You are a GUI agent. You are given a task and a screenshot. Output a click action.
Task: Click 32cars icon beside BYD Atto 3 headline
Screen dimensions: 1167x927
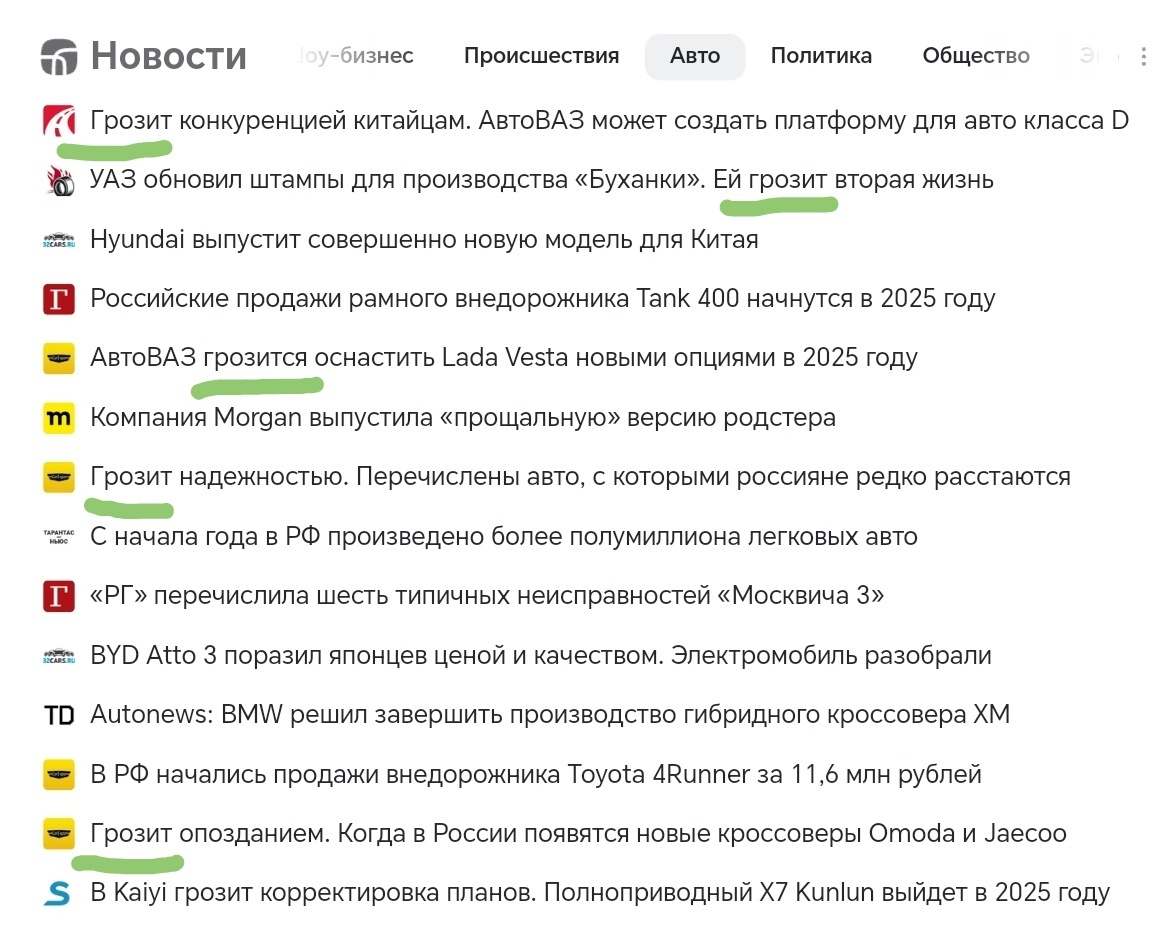coord(59,655)
